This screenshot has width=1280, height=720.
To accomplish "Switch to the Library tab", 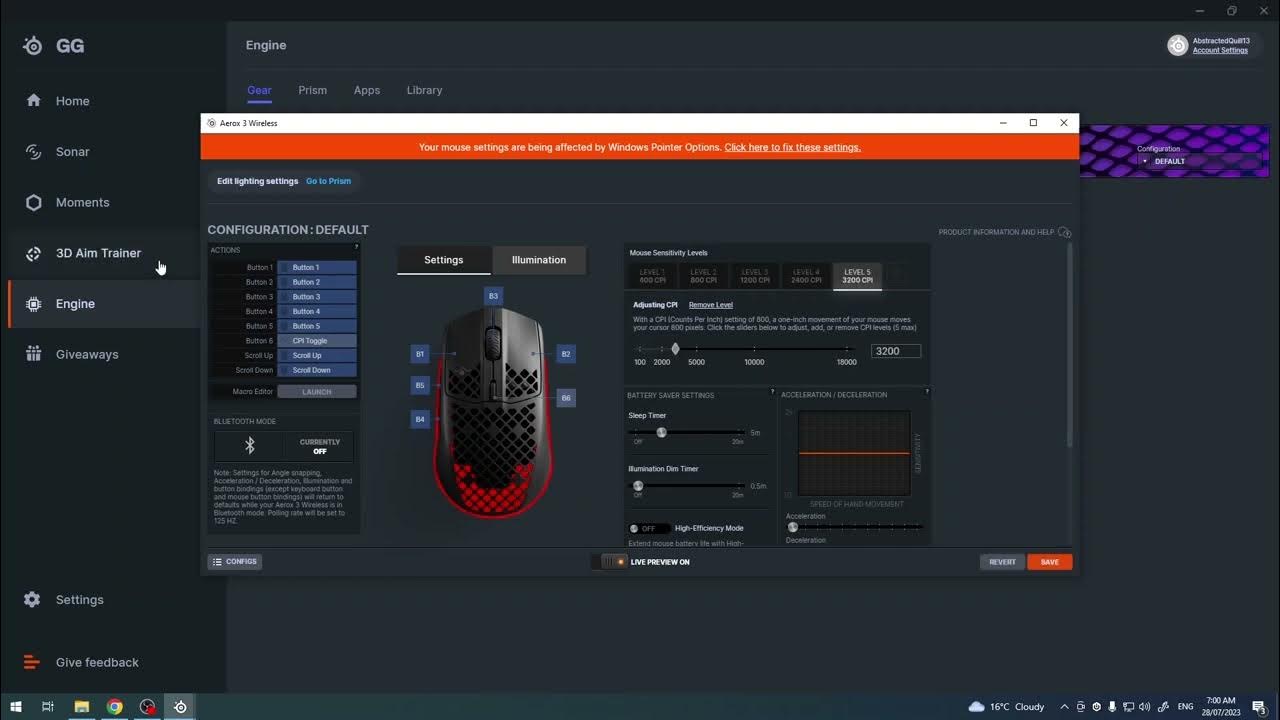I will click(x=424, y=90).
